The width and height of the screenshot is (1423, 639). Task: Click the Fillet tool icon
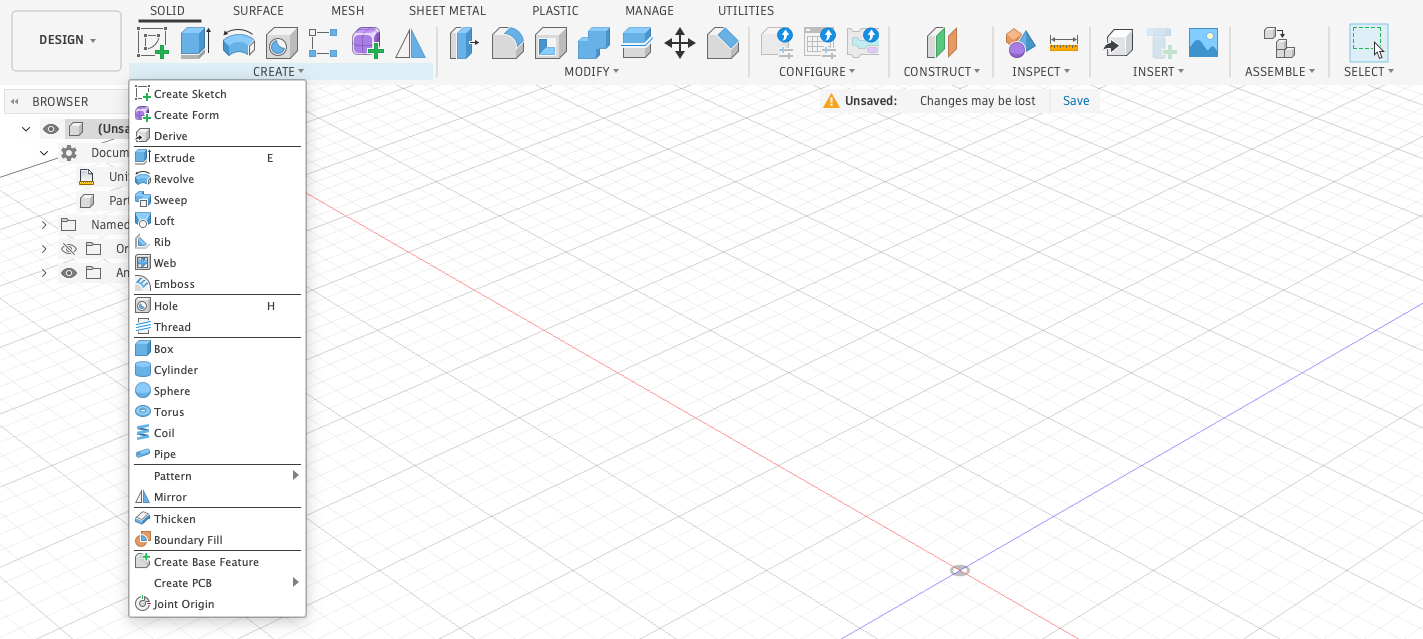(x=508, y=42)
